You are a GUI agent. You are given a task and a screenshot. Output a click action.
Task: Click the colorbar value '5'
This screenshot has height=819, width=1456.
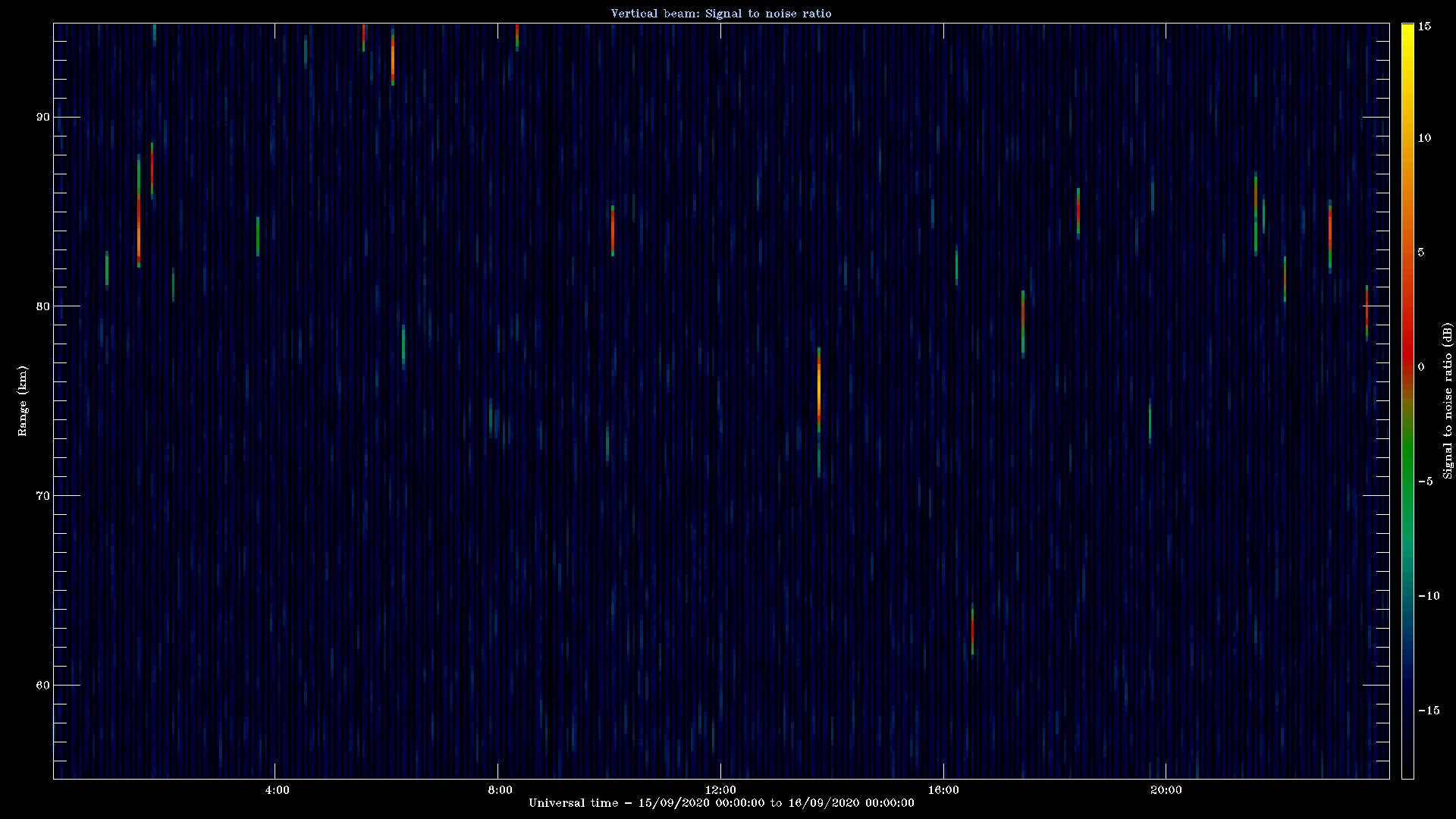1421,253
